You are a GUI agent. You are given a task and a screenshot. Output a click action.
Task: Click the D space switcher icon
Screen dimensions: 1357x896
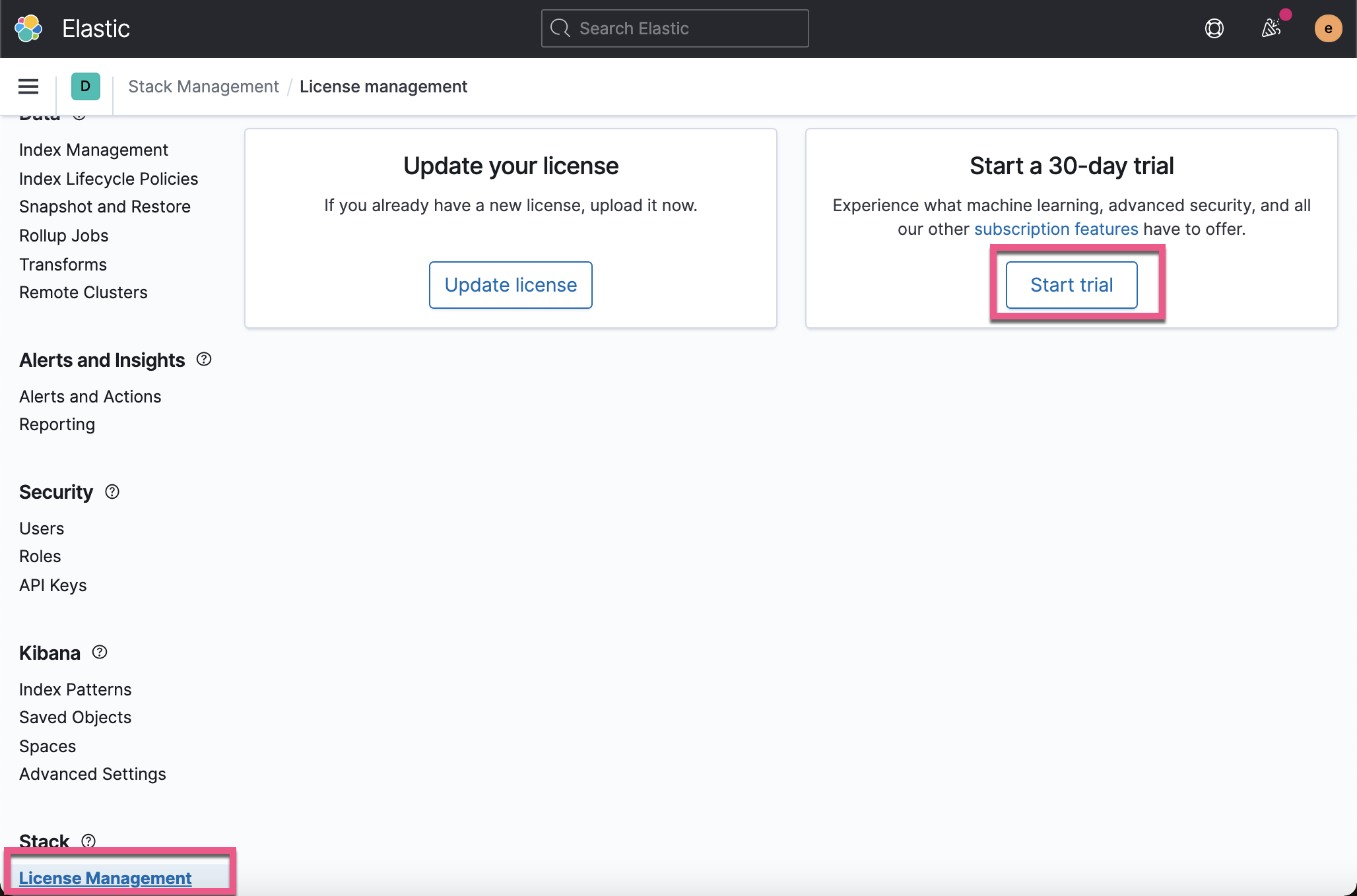click(85, 86)
